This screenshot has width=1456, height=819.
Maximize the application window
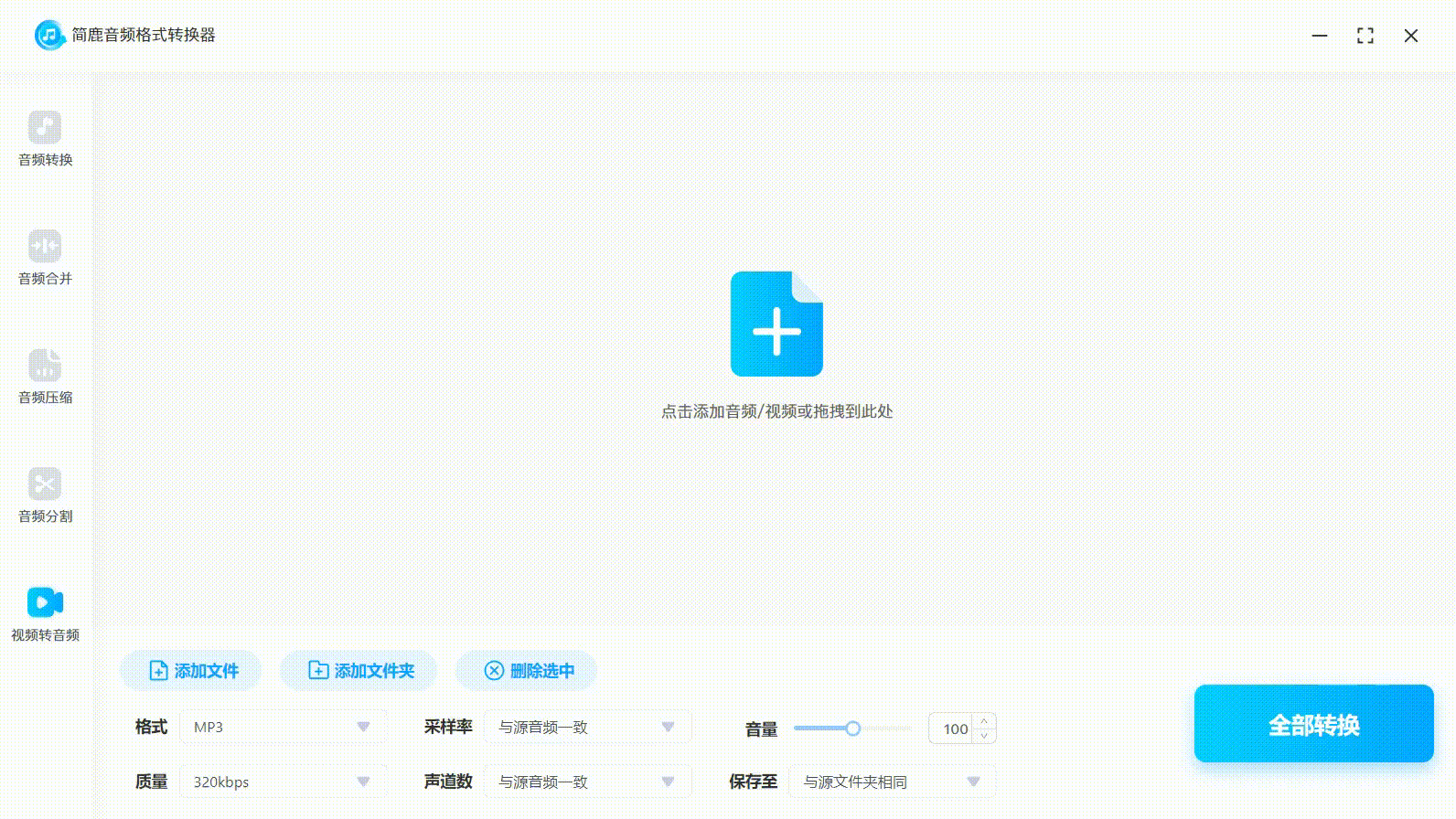tap(1365, 36)
